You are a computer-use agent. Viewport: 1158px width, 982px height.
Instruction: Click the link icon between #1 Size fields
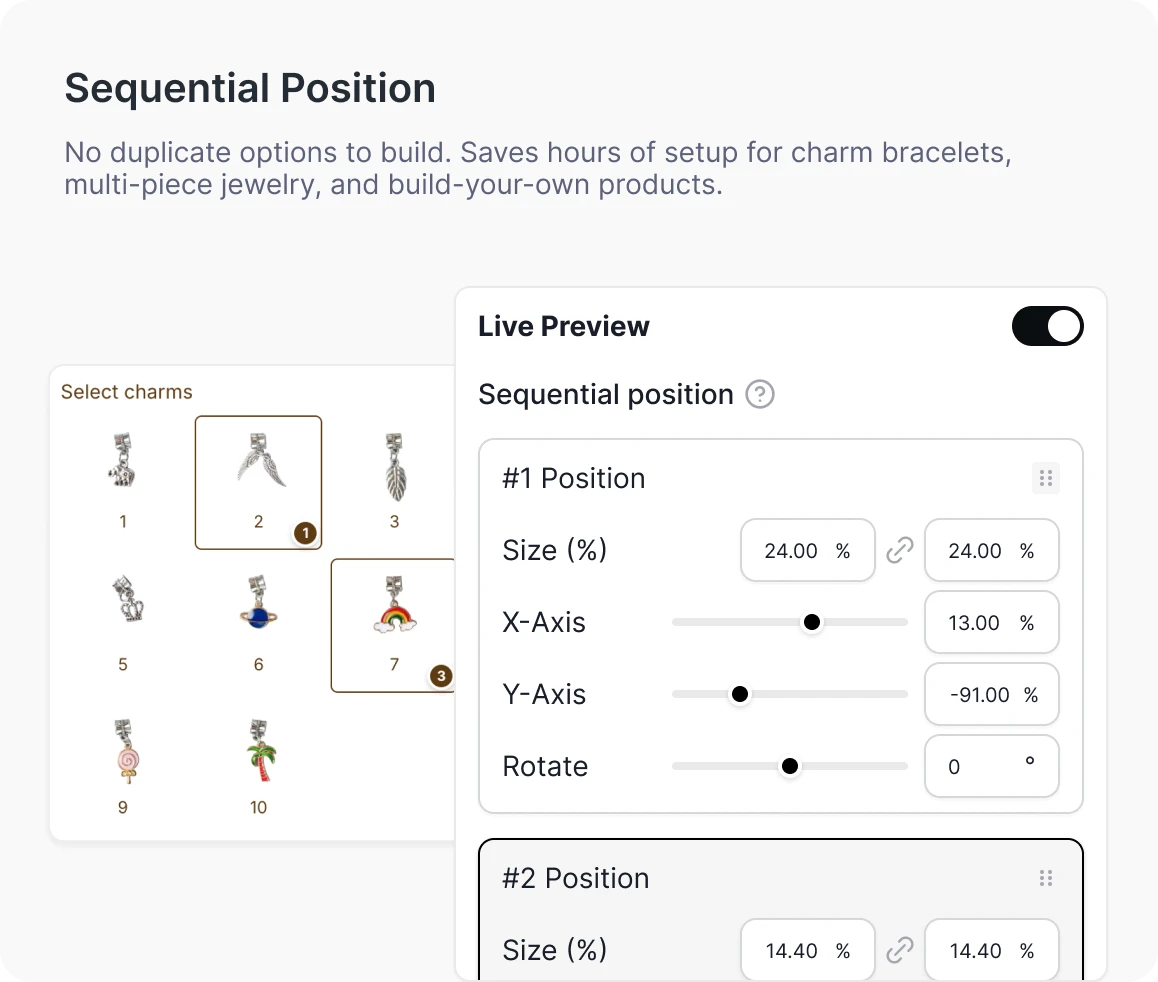900,550
